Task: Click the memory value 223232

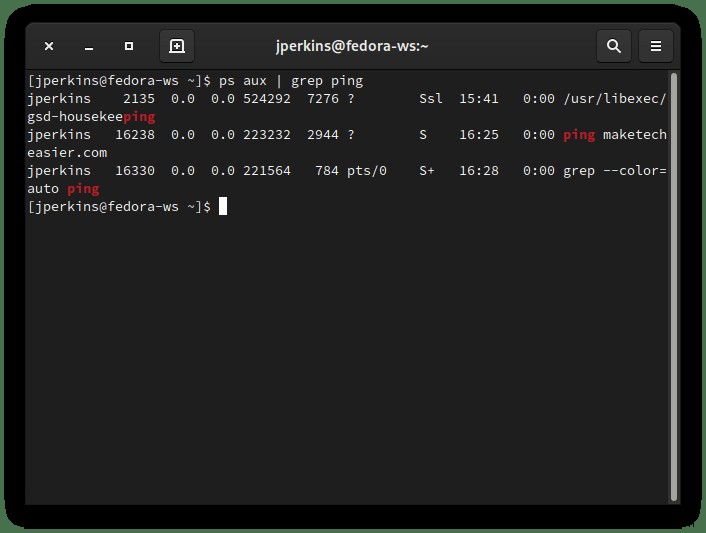Action: 267,135
